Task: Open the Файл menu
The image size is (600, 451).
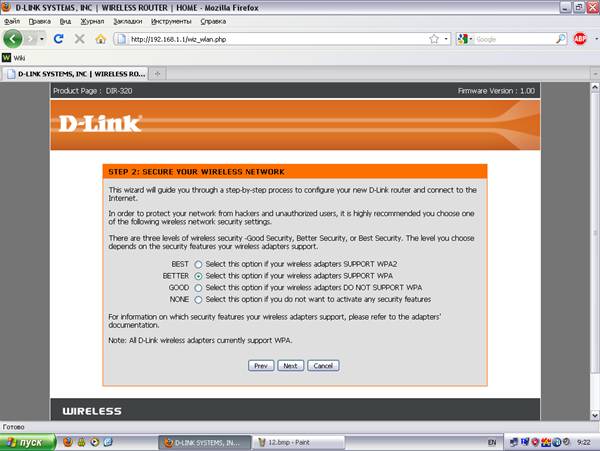Action: point(12,21)
